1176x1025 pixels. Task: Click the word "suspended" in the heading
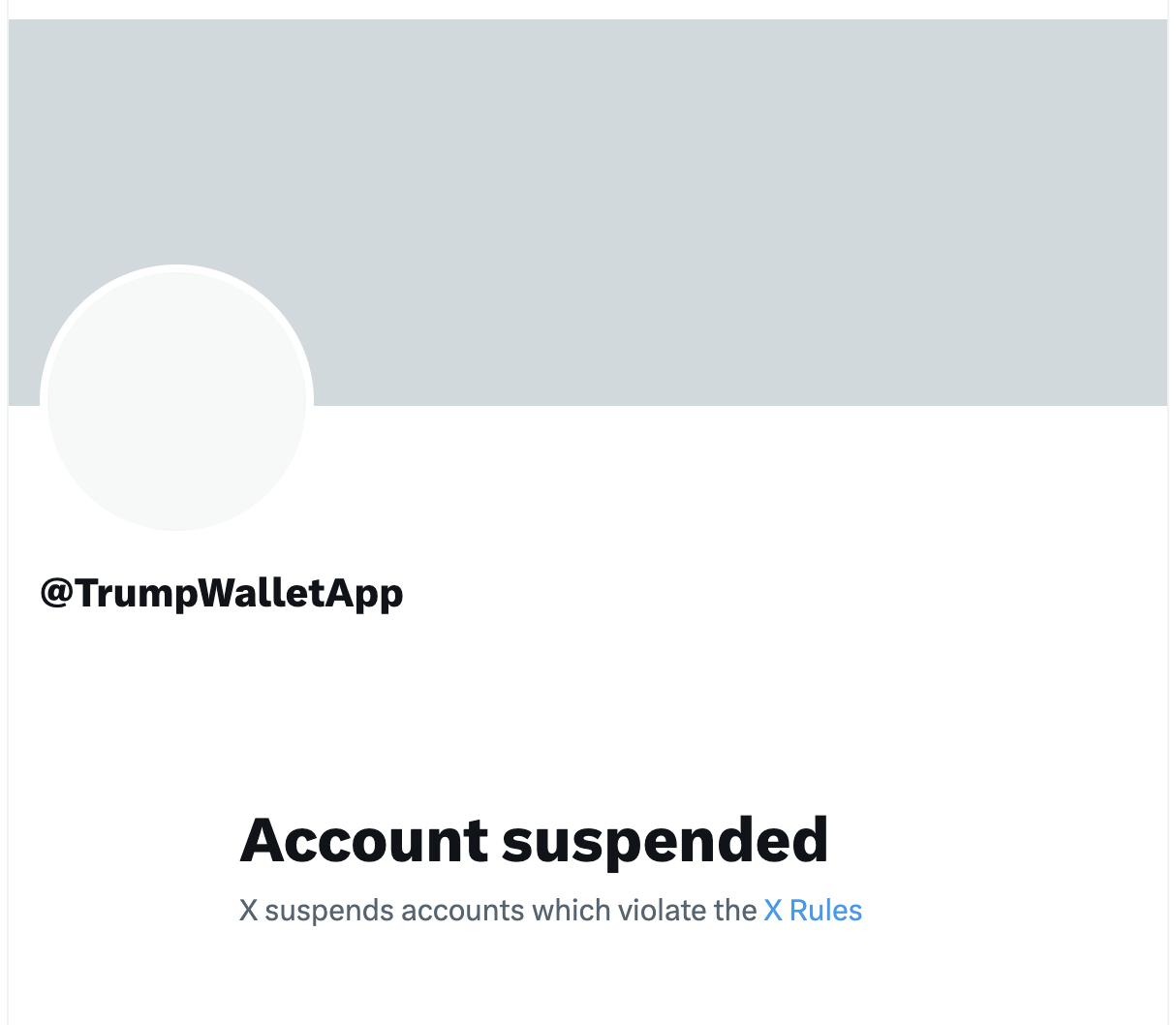pos(665,839)
